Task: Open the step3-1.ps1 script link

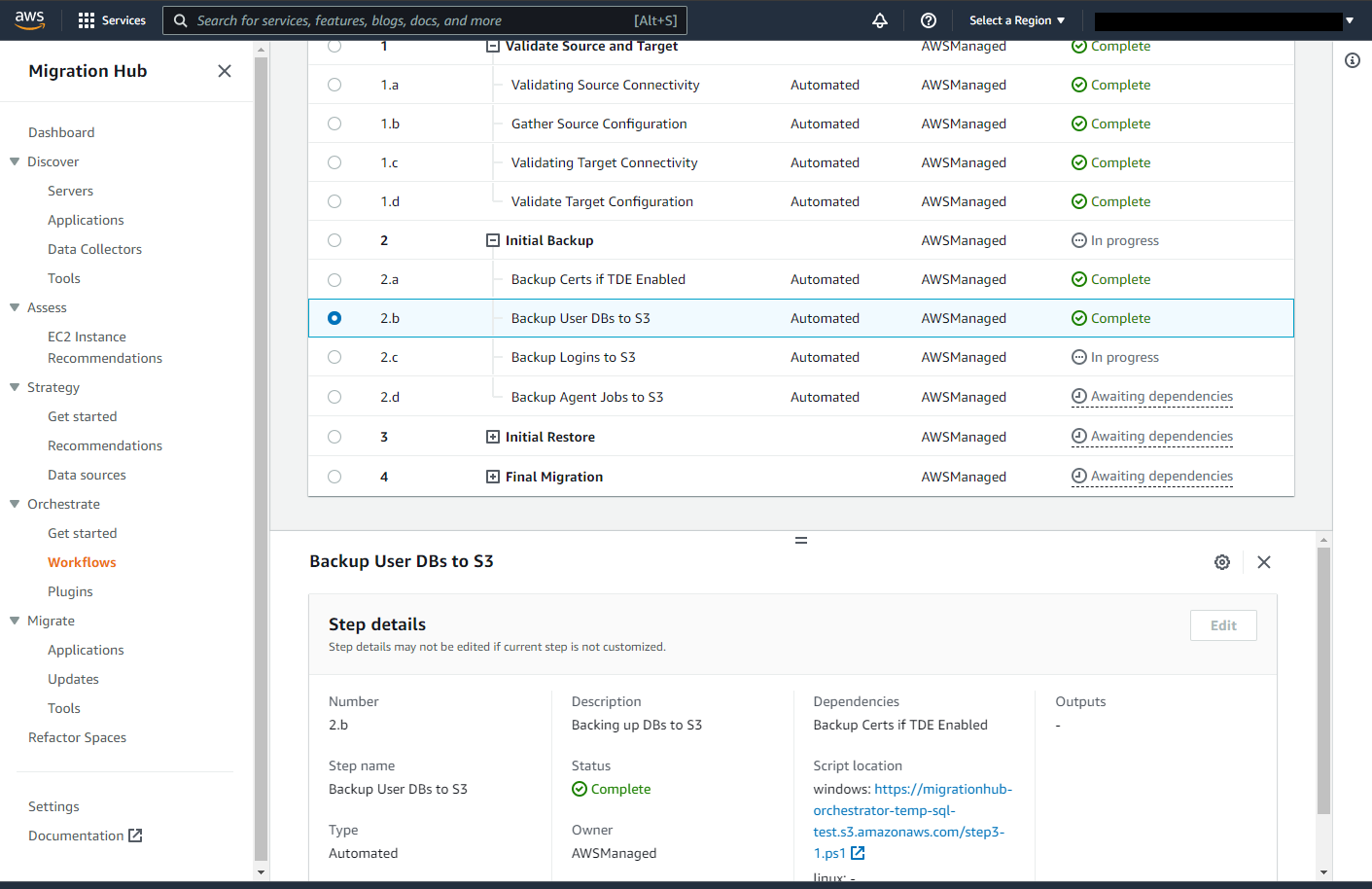Action: tap(913, 821)
